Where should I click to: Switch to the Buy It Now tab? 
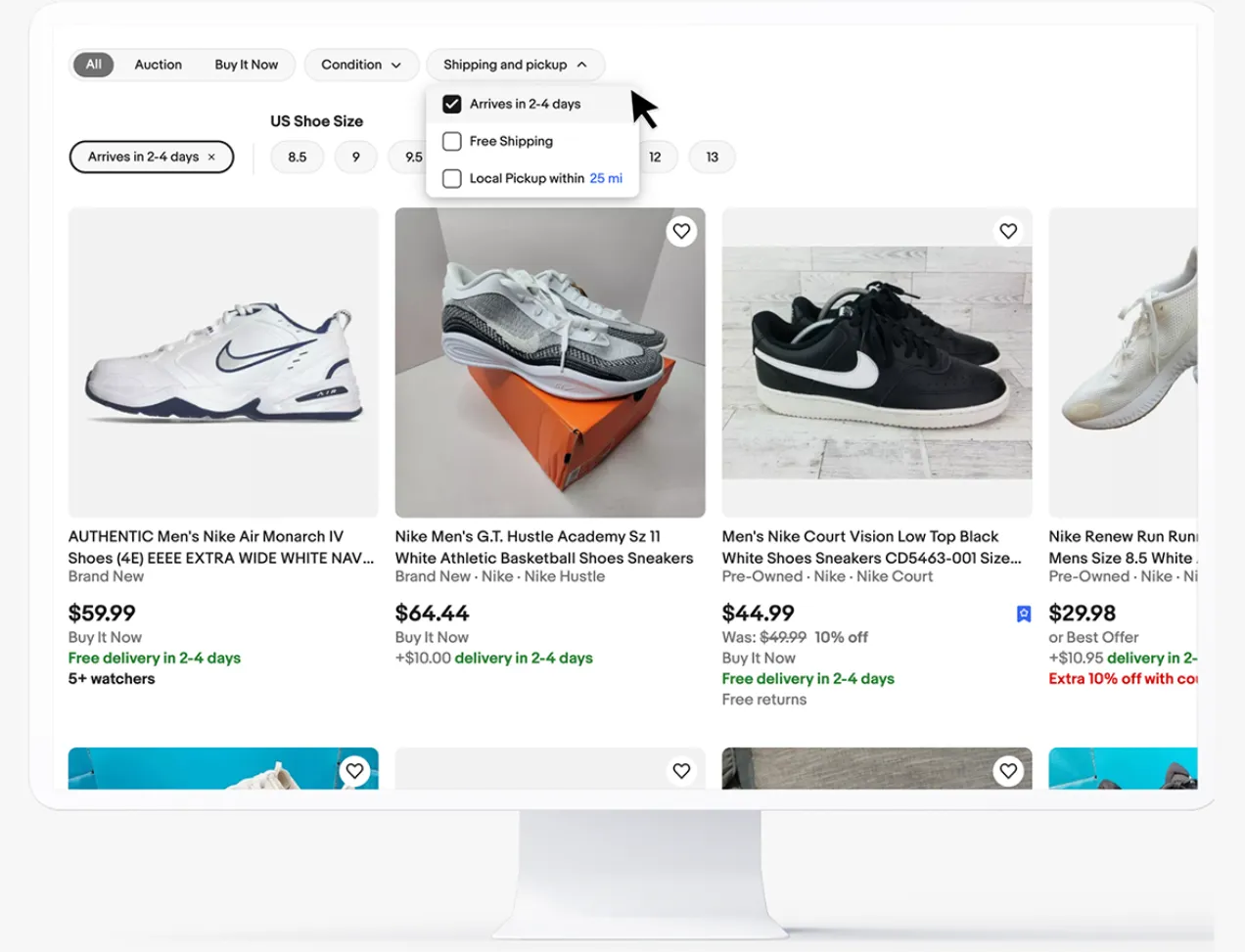[x=247, y=65]
